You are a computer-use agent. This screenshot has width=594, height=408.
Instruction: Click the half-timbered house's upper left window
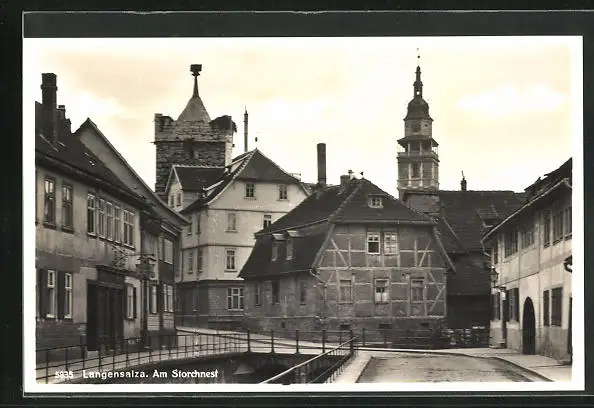(373, 242)
